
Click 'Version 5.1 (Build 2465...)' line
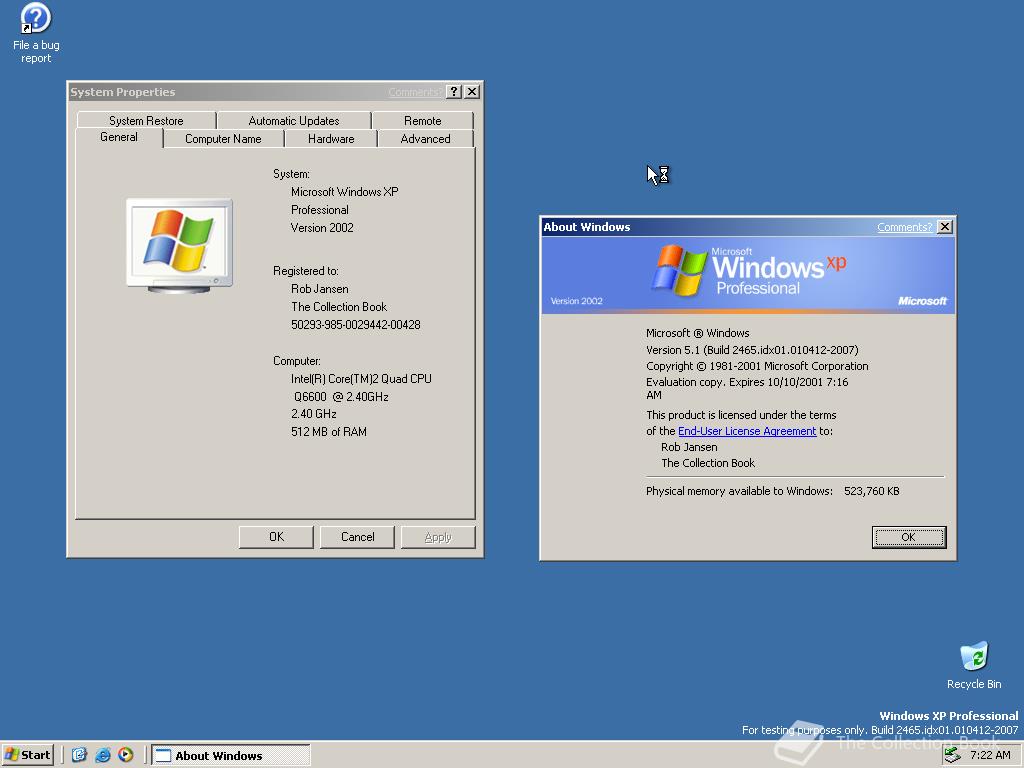pos(752,350)
